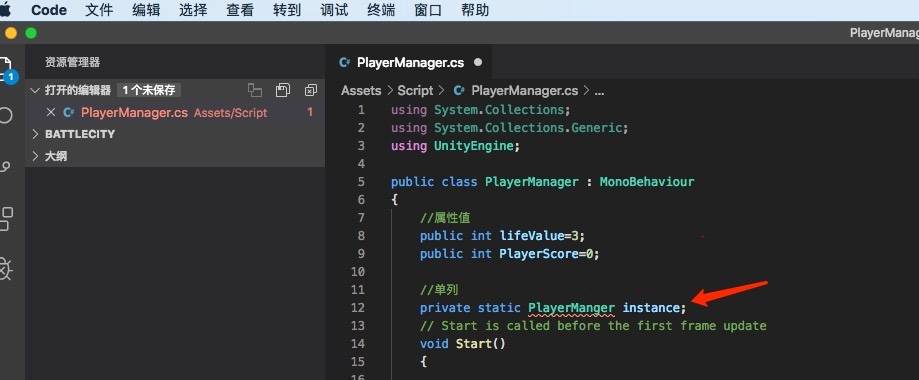Open the 终端 menu
This screenshot has width=919, height=380.
tap(381, 10)
